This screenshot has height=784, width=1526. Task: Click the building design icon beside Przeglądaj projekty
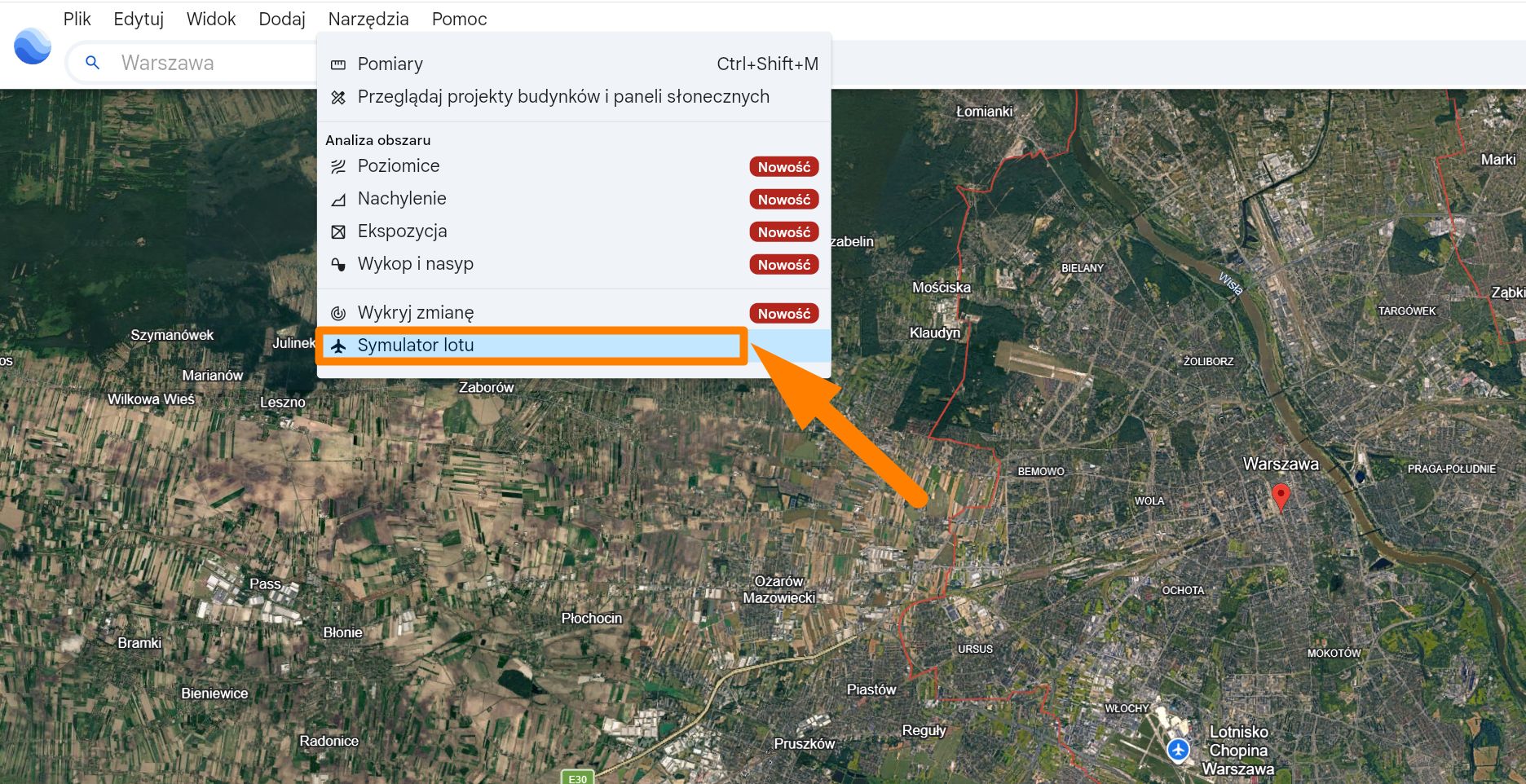338,97
